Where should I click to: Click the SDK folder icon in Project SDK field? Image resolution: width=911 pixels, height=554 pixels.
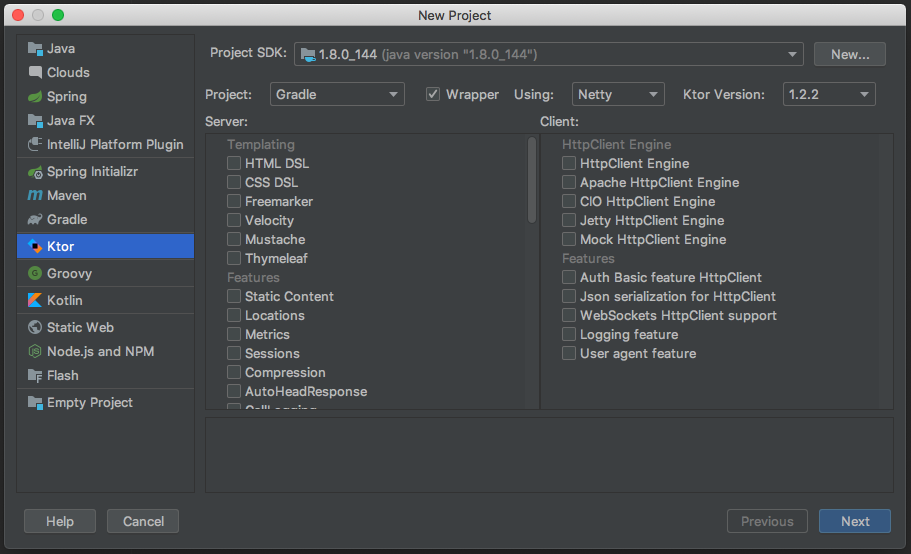pyautogui.click(x=308, y=55)
